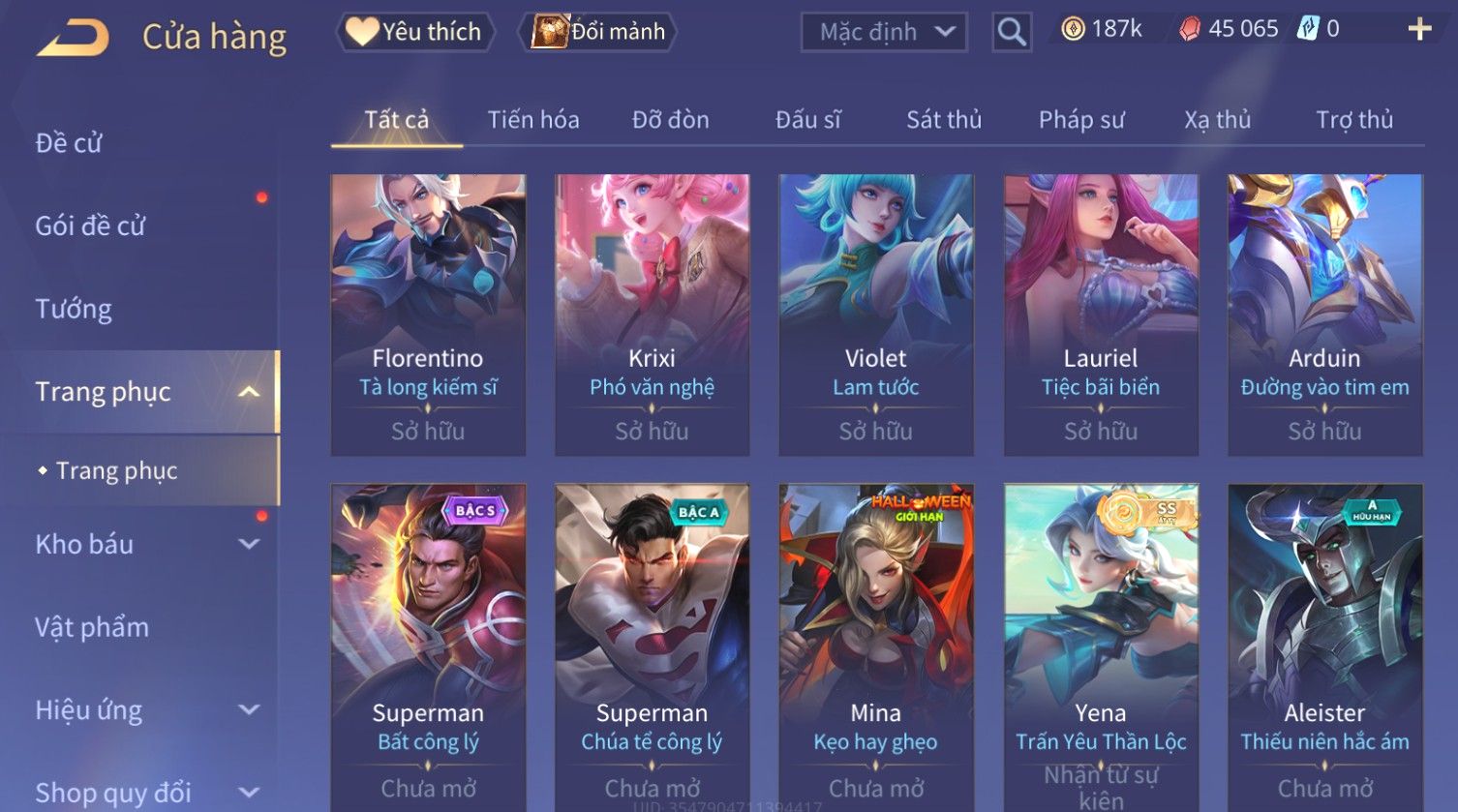Viewport: 1458px width, 812px height.
Task: Tap the plus icon to add currency
Action: point(1419,29)
